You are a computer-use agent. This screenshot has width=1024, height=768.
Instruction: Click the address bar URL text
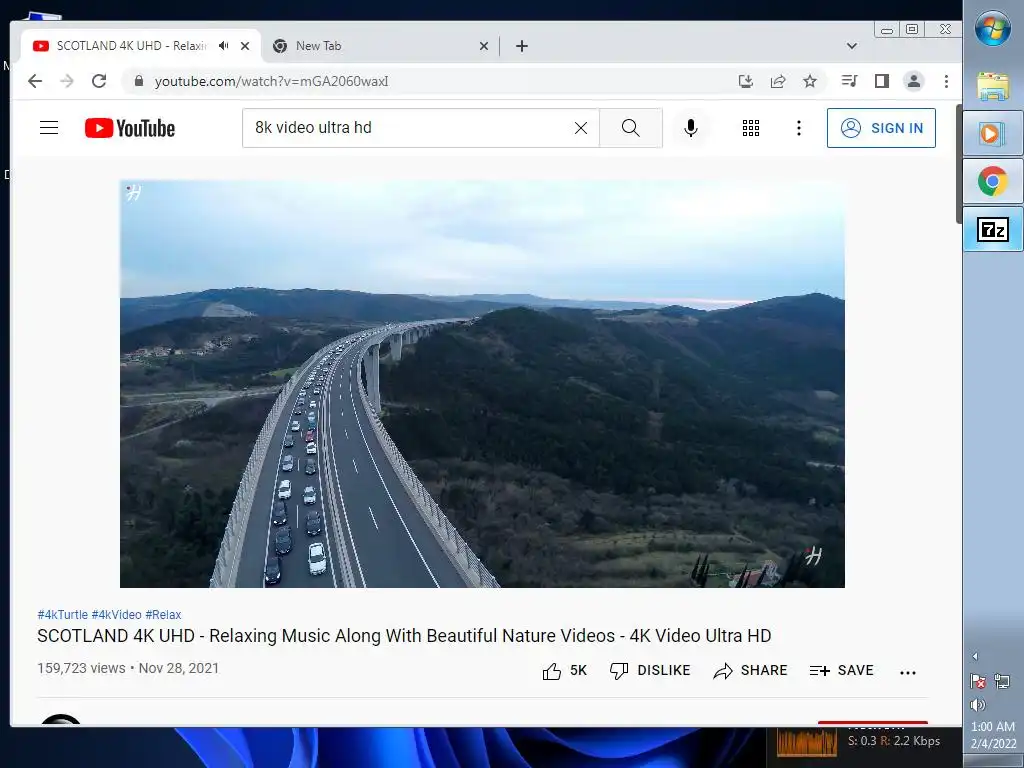(x=271, y=81)
